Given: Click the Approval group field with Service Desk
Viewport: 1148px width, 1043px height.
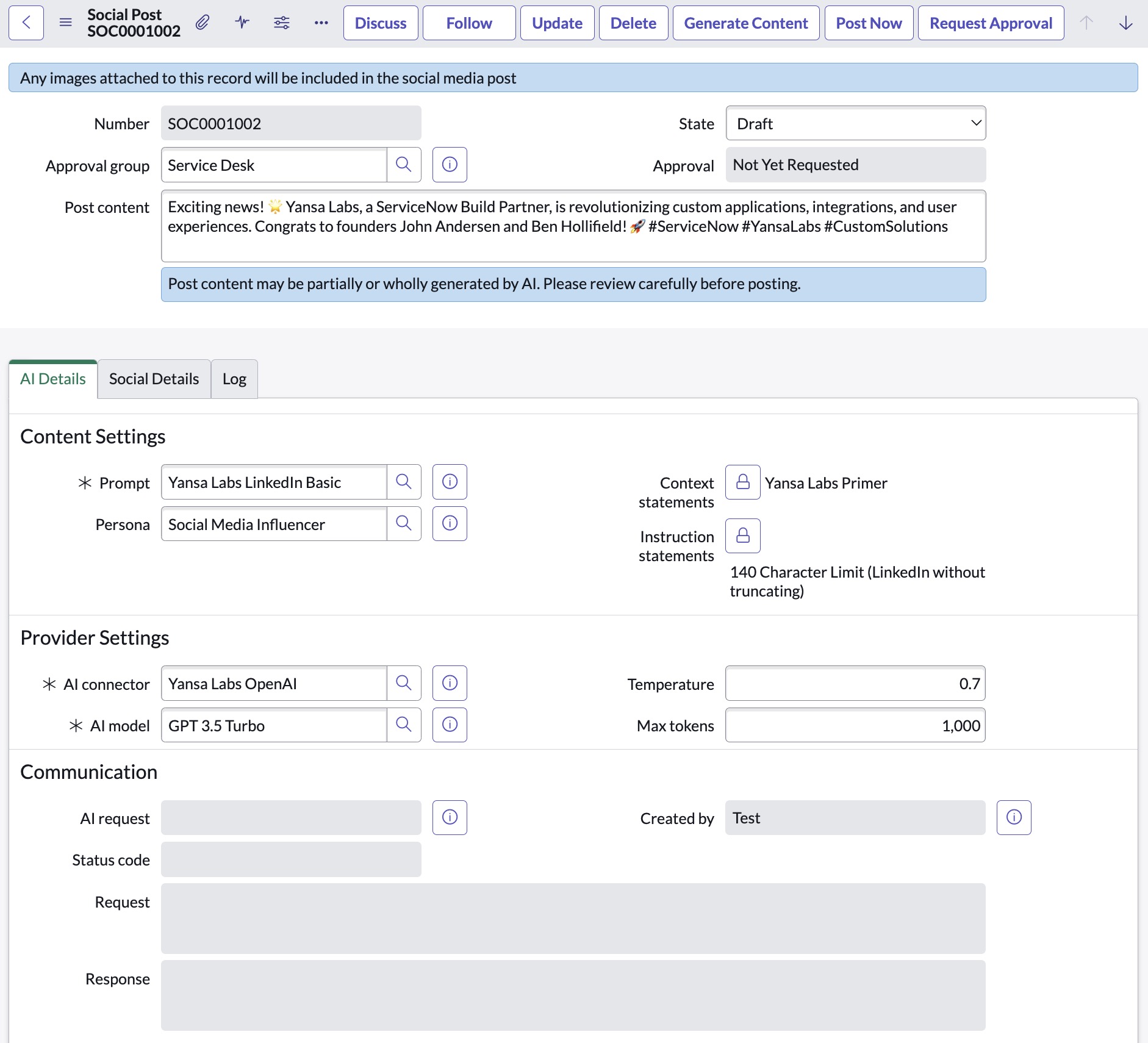Looking at the screenshot, I should click(x=274, y=165).
